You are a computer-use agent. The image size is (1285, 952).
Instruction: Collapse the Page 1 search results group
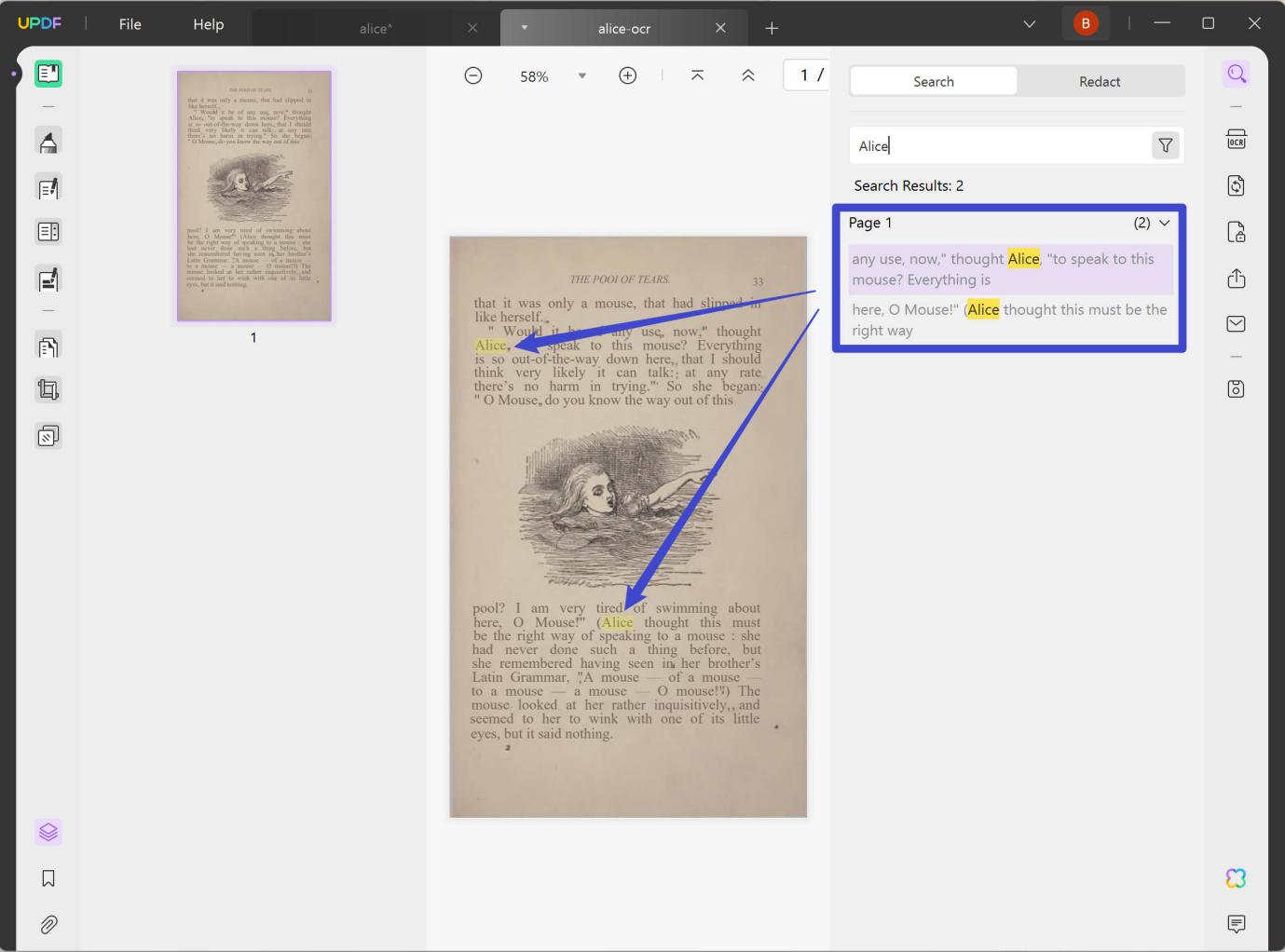(x=1165, y=223)
